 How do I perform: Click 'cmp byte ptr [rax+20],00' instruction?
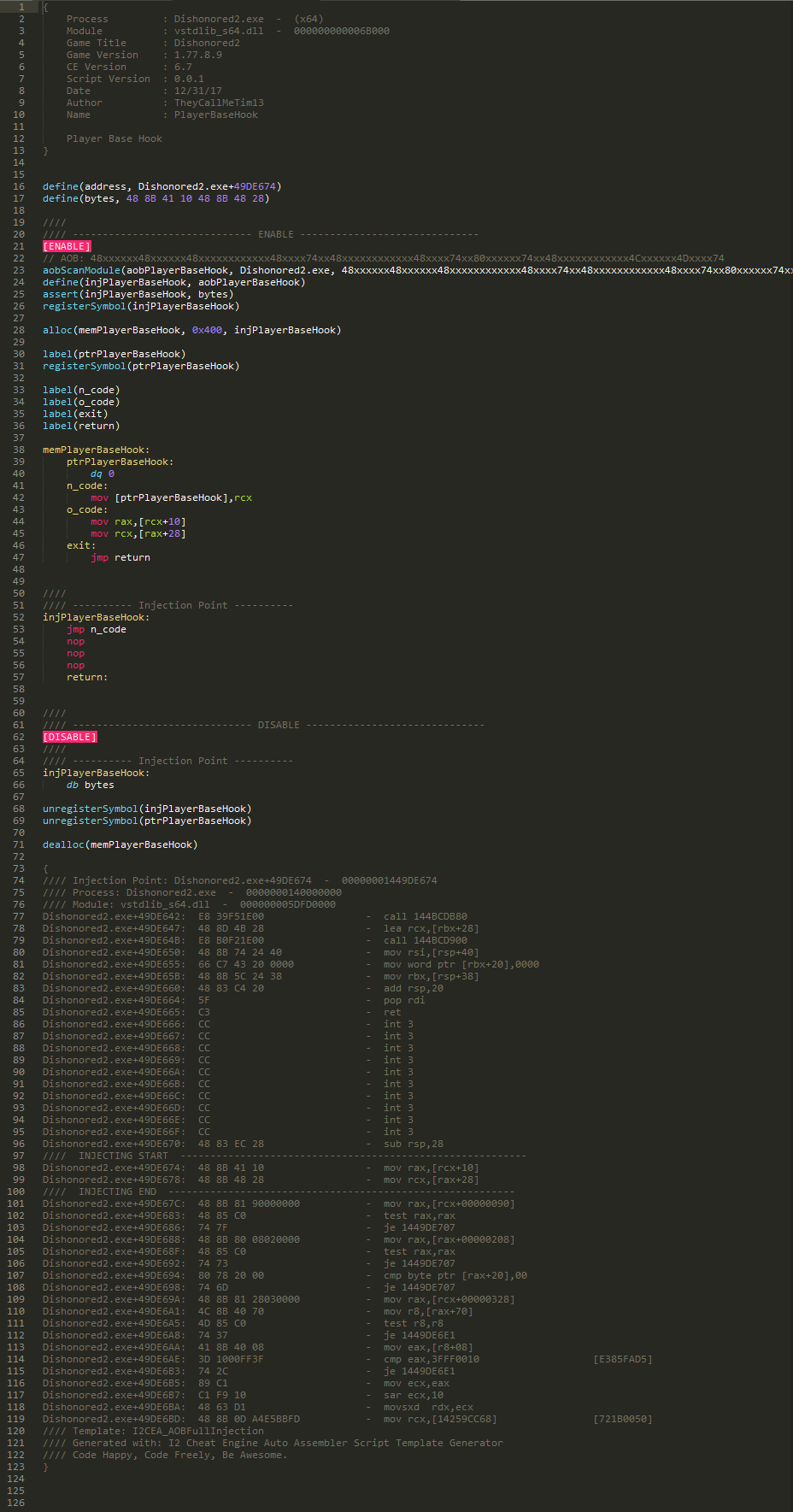[455, 1275]
